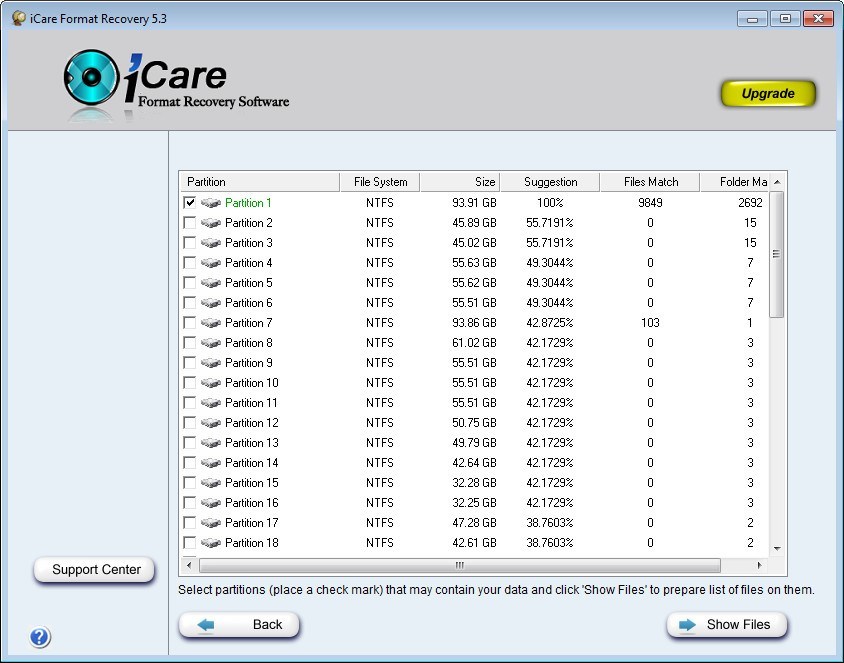Click the 9849 files match value
Screen dimensions: 844x663
point(650,203)
